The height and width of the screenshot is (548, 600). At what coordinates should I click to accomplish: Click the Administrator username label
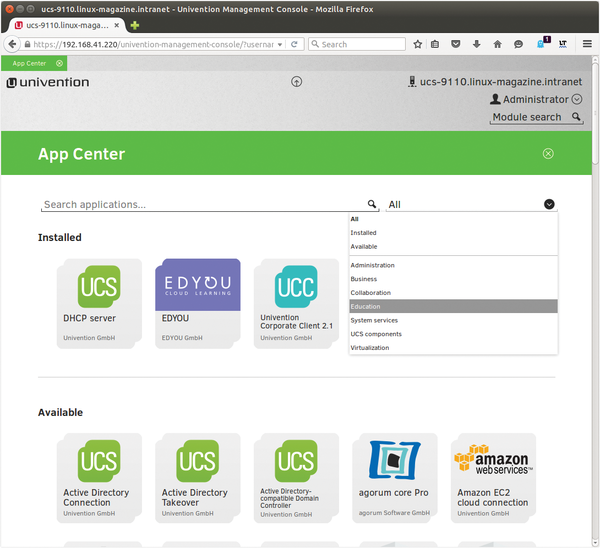(536, 99)
